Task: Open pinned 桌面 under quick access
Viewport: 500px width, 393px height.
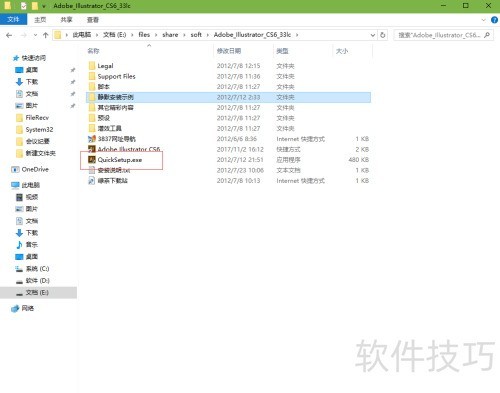Action: [32, 70]
